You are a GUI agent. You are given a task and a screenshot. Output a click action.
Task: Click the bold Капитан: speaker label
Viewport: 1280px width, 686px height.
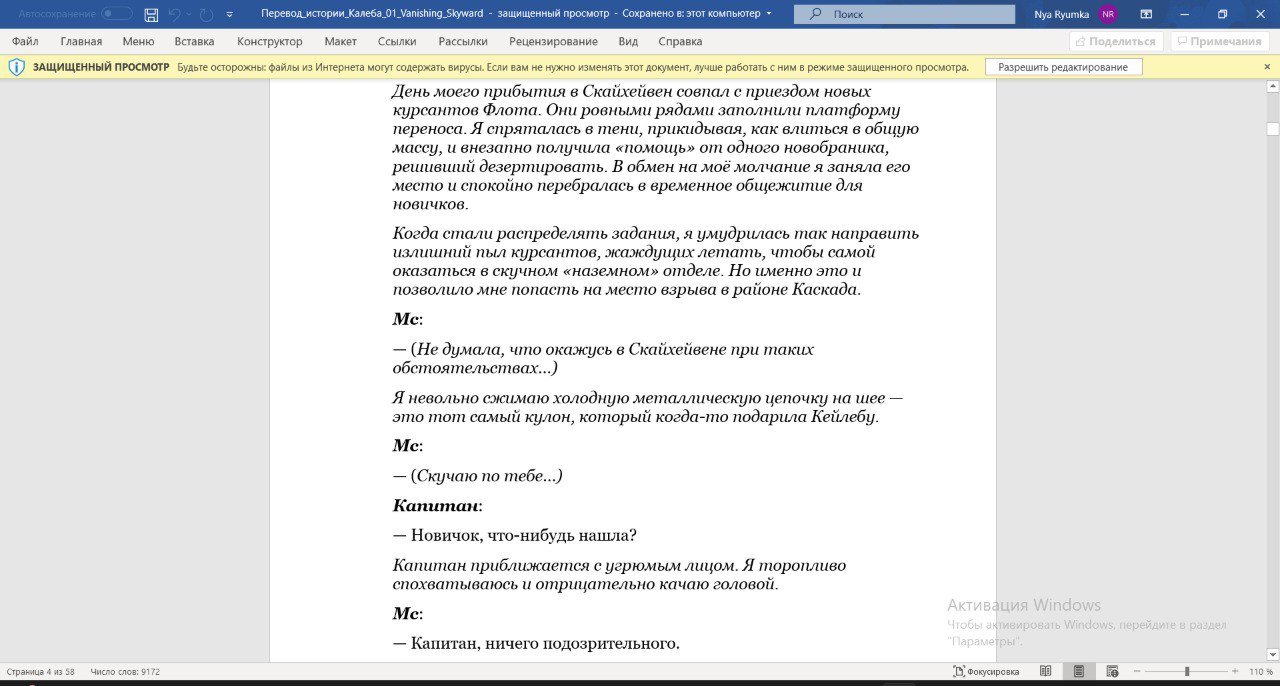438,505
